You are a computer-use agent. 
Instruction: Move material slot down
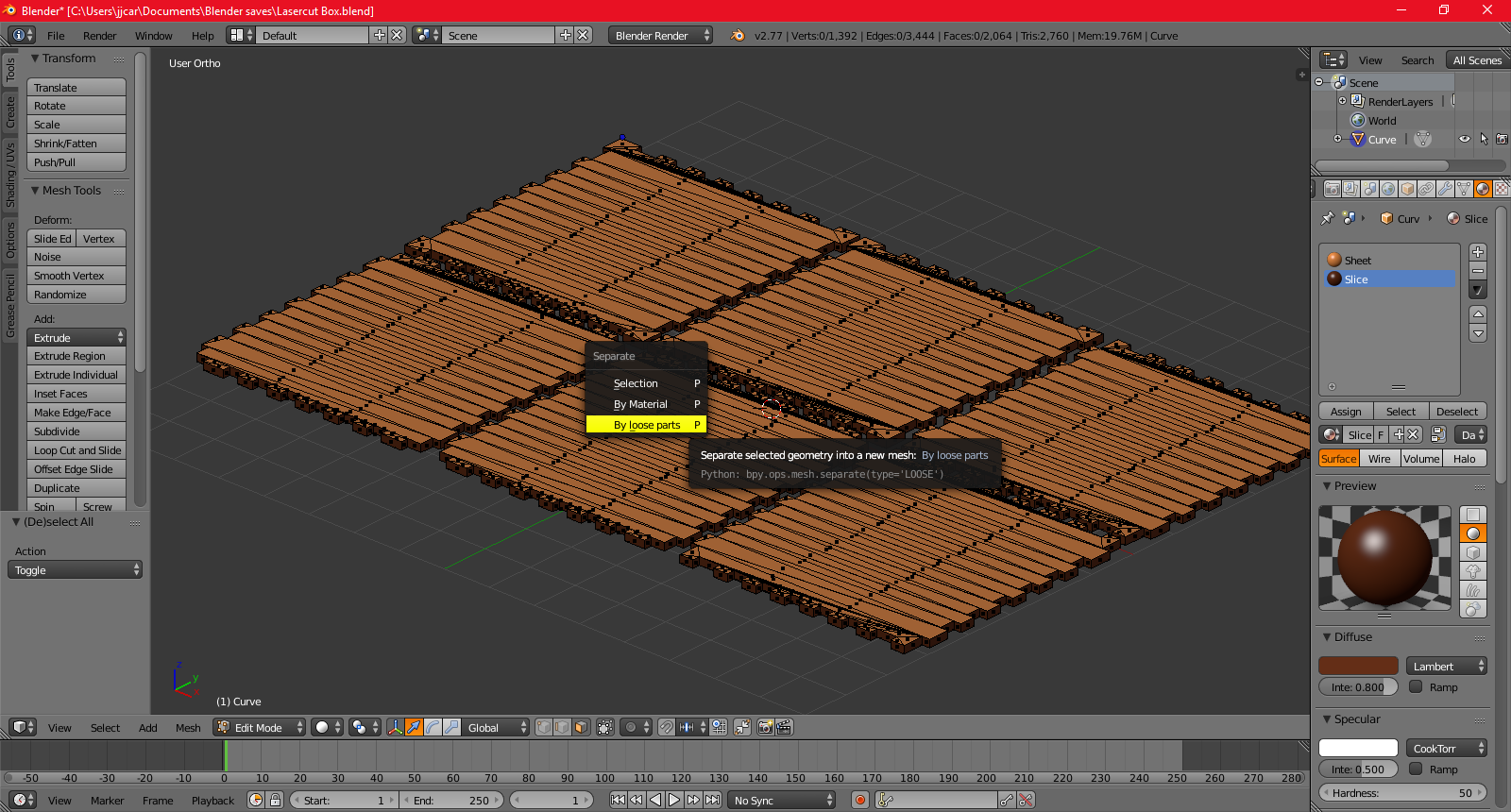pos(1478,333)
